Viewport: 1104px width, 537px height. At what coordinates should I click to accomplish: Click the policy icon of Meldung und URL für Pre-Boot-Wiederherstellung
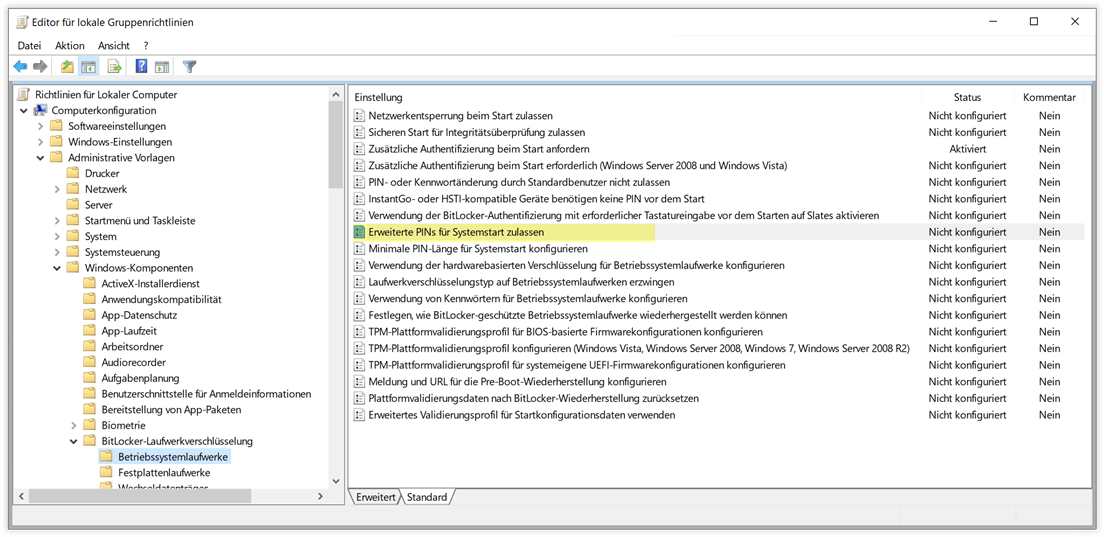(360, 381)
